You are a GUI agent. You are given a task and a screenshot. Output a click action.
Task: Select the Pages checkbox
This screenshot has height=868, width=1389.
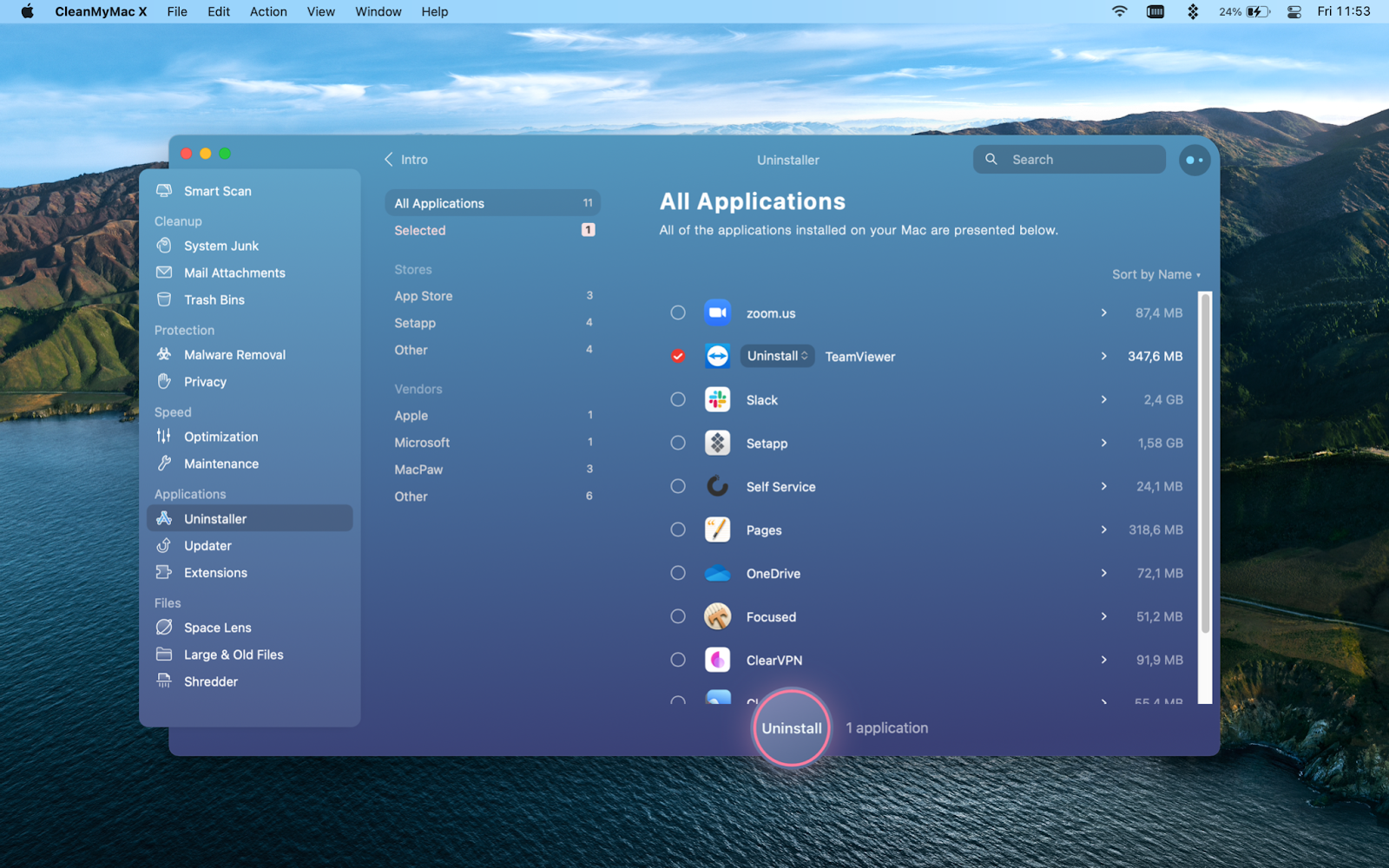tap(678, 529)
